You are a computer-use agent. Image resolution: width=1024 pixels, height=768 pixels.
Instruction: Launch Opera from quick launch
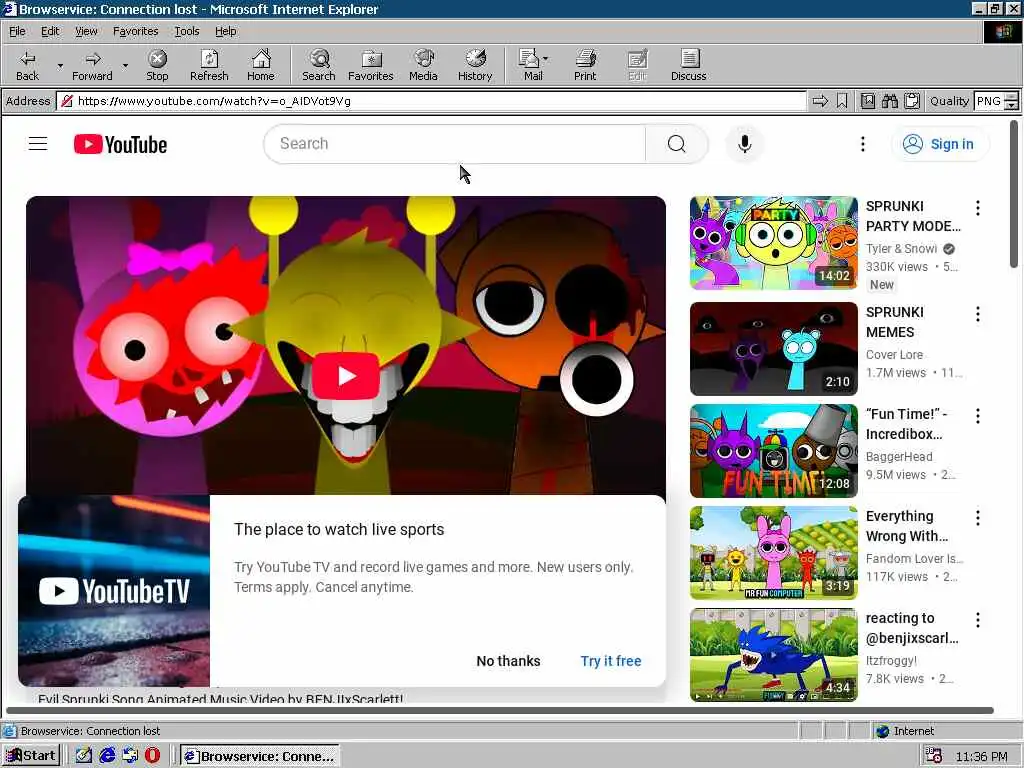click(152, 756)
